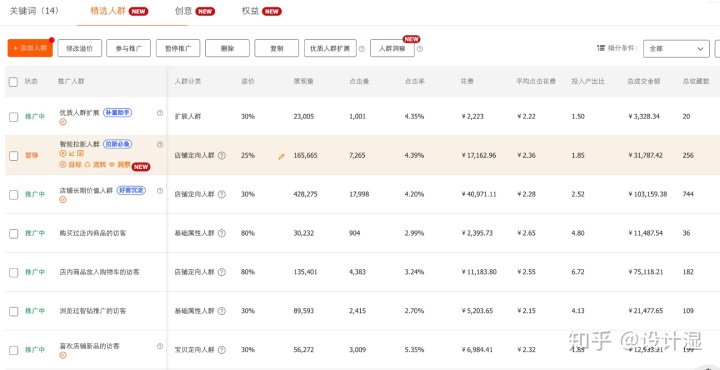This screenshot has width=720, height=370.
Task: Click the 人群分类 column header
Action: click(188, 81)
